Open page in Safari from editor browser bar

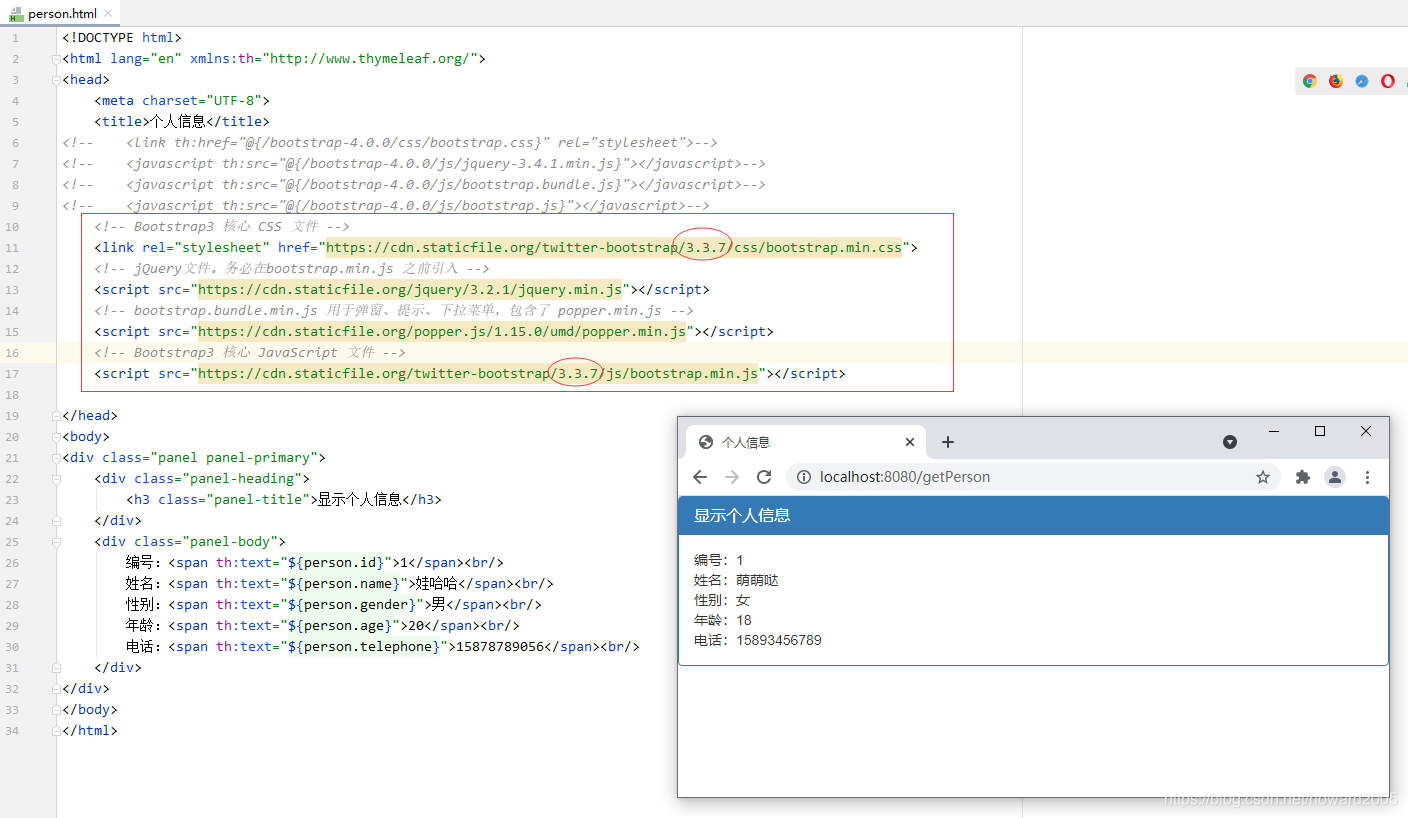[x=1361, y=81]
